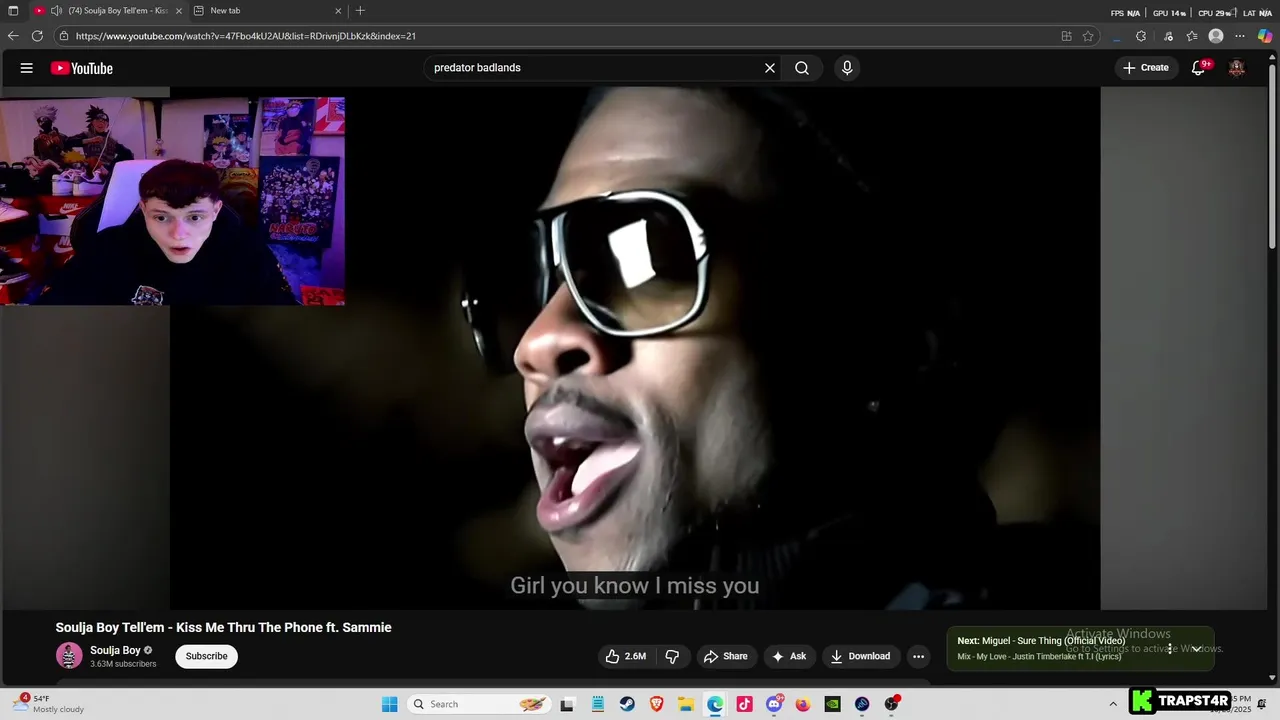The width and height of the screenshot is (1280, 720).
Task: Click video title Kiss Me Thru The Phone
Action: (223, 627)
